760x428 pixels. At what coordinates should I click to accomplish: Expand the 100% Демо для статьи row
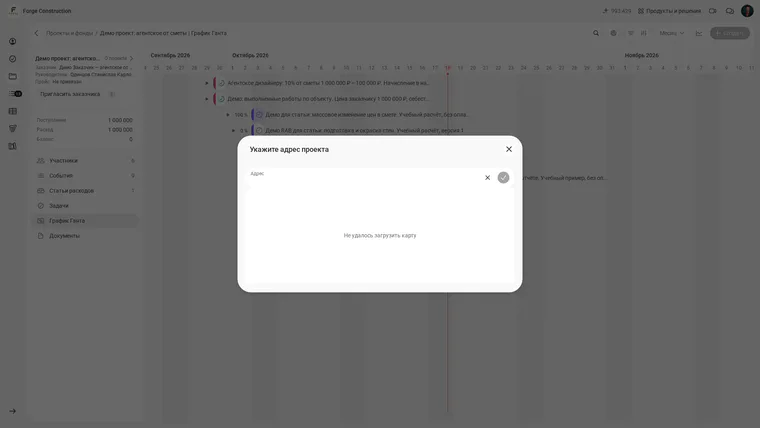[x=228, y=115]
